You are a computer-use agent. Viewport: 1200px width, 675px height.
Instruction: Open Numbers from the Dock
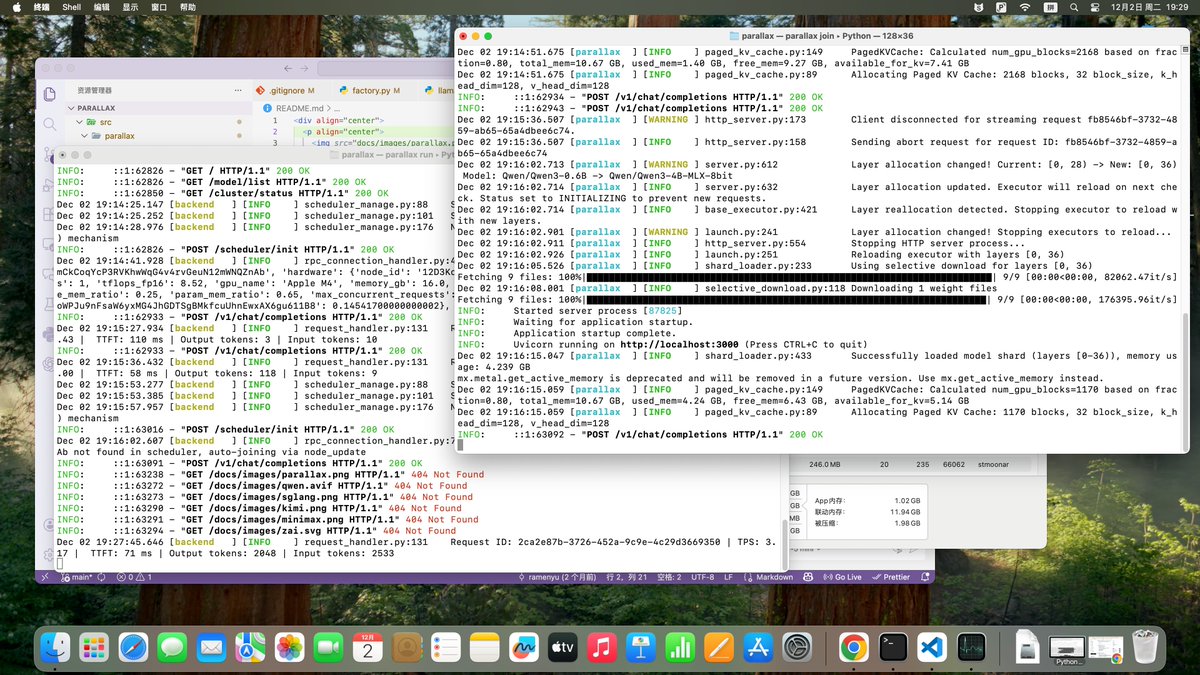tap(679, 647)
